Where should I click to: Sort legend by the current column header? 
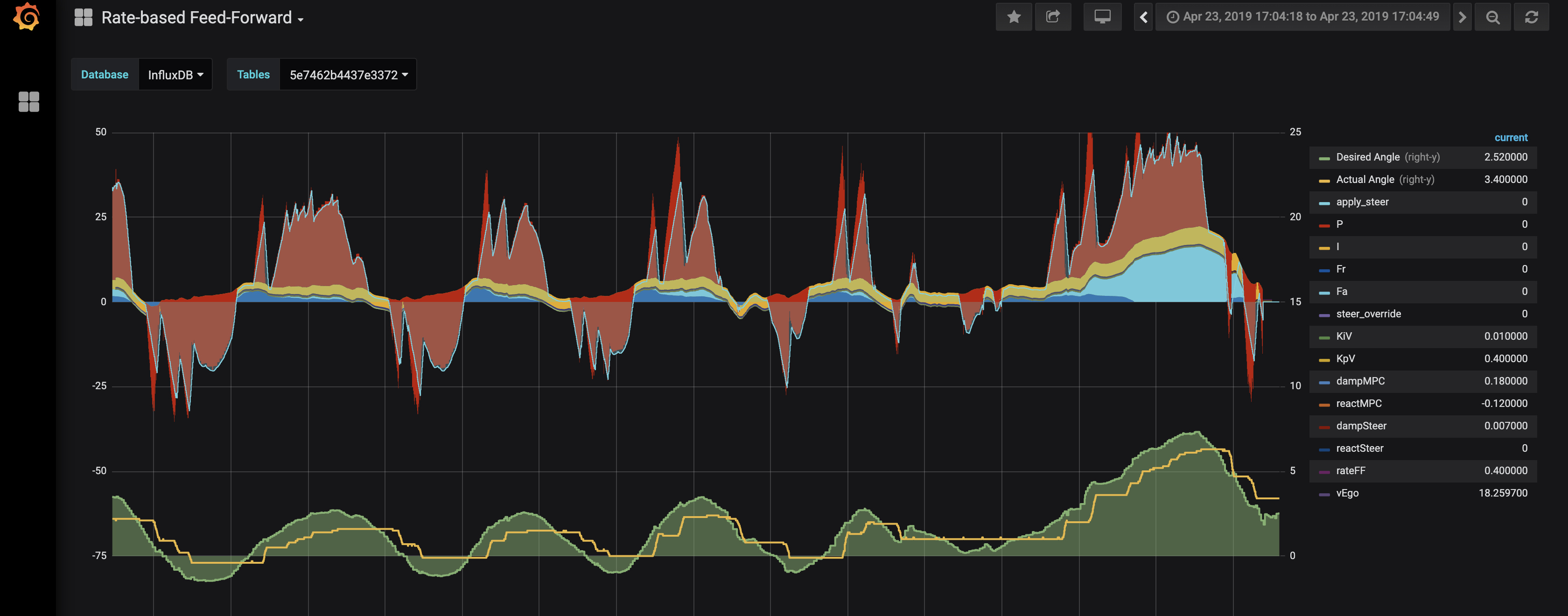tap(1510, 138)
